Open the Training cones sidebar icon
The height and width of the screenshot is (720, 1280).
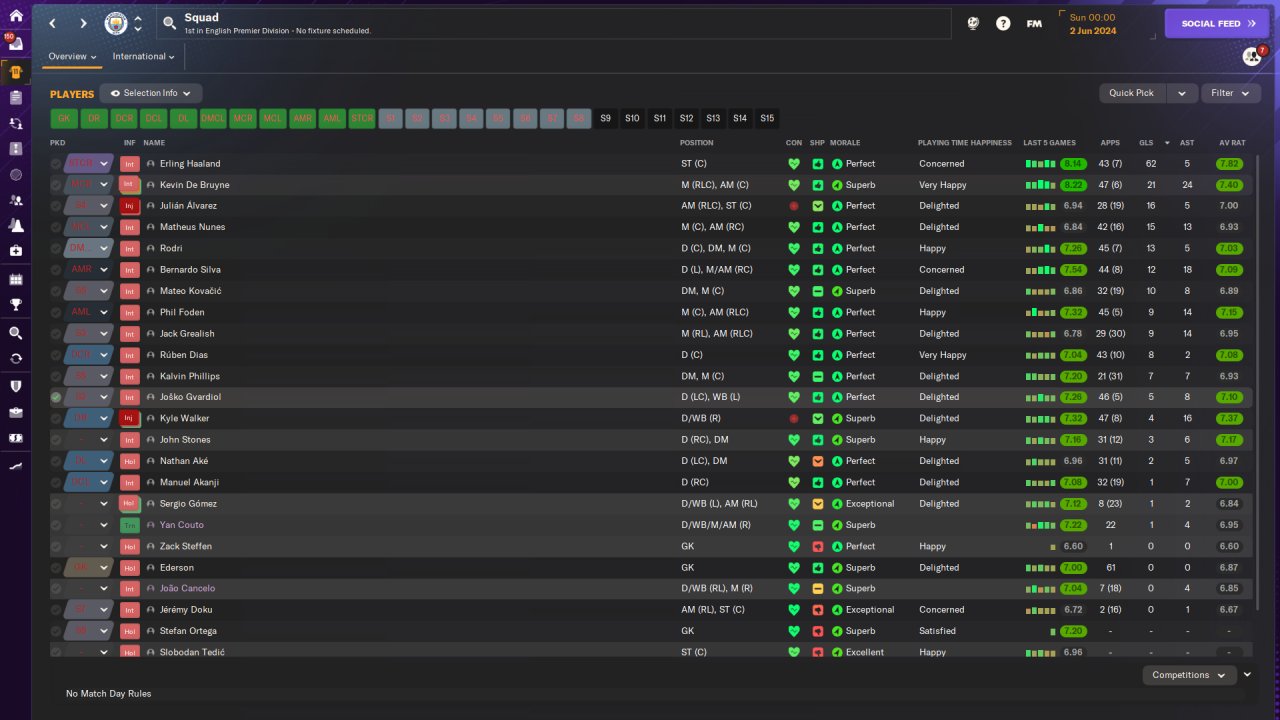[15, 227]
